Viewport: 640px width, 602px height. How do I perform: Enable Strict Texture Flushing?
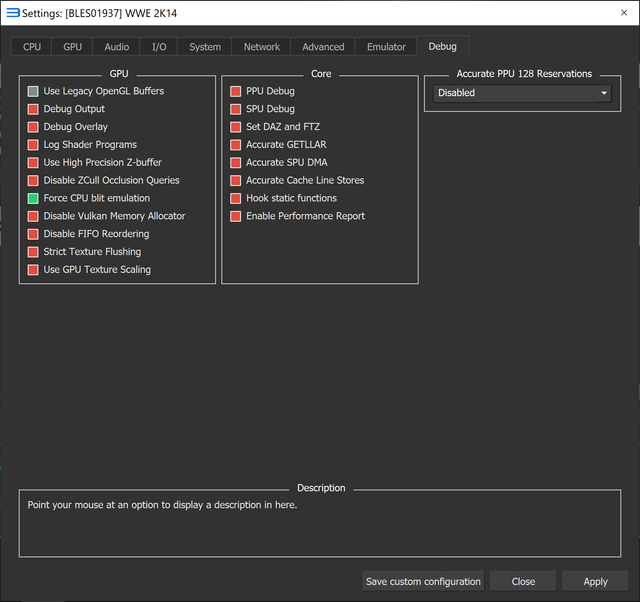pyautogui.click(x=33, y=252)
